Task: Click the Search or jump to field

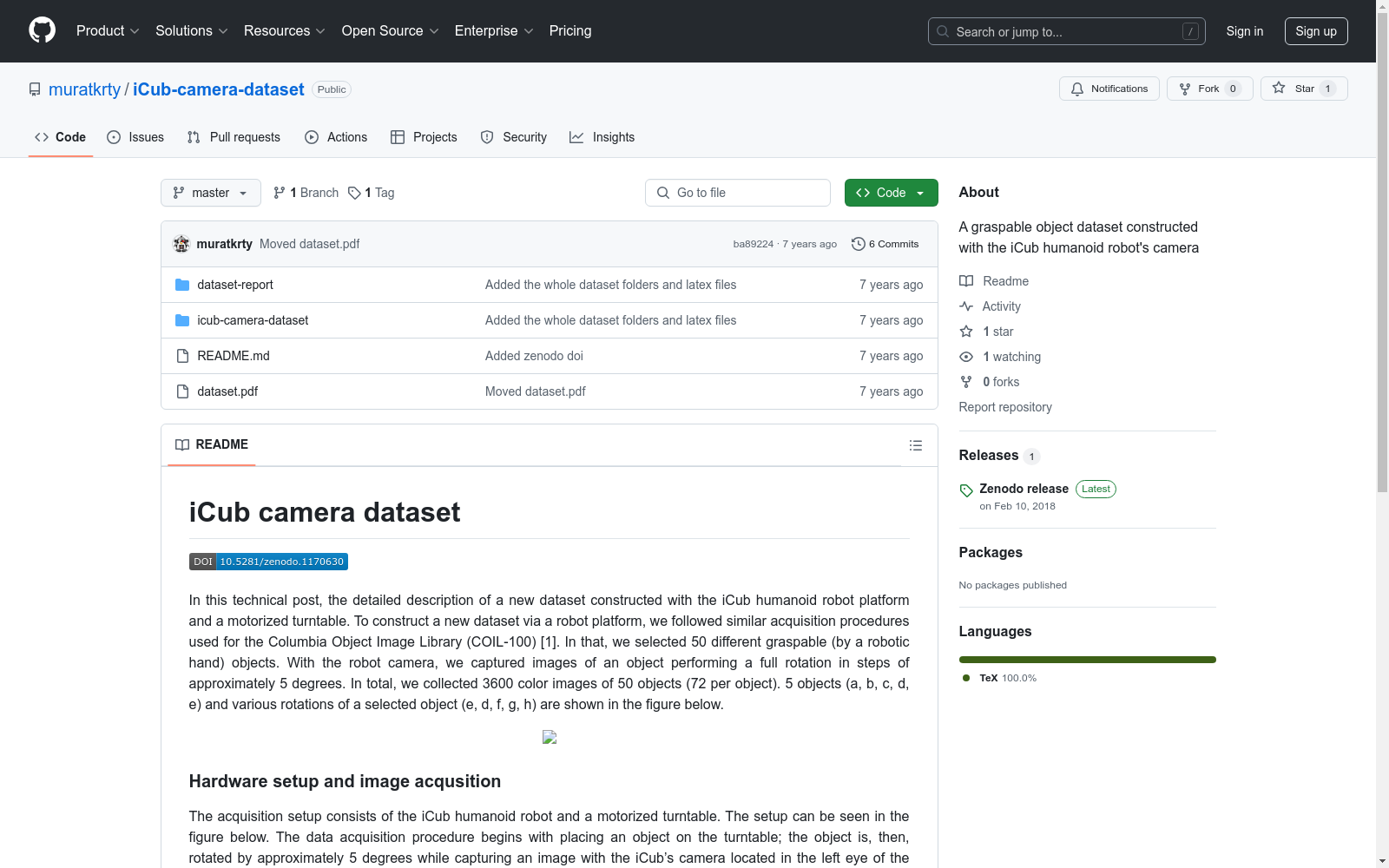Action: coord(1066,31)
